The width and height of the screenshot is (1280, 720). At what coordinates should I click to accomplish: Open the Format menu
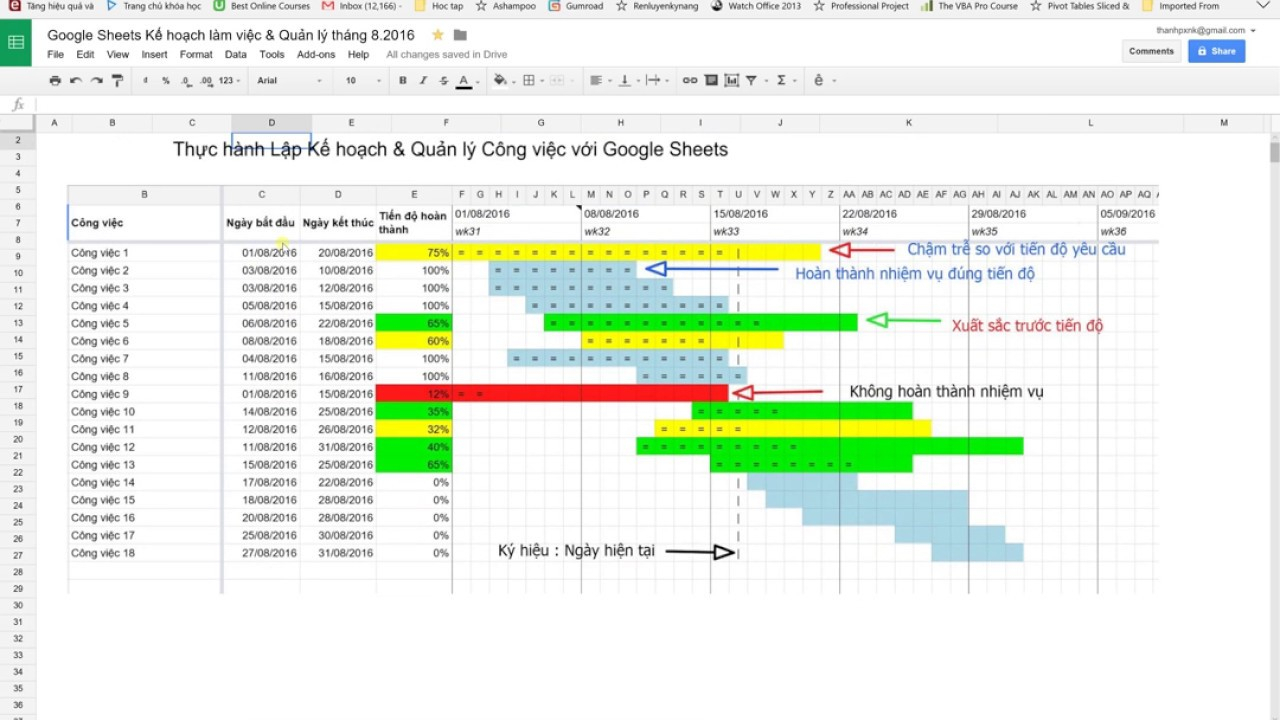click(196, 54)
